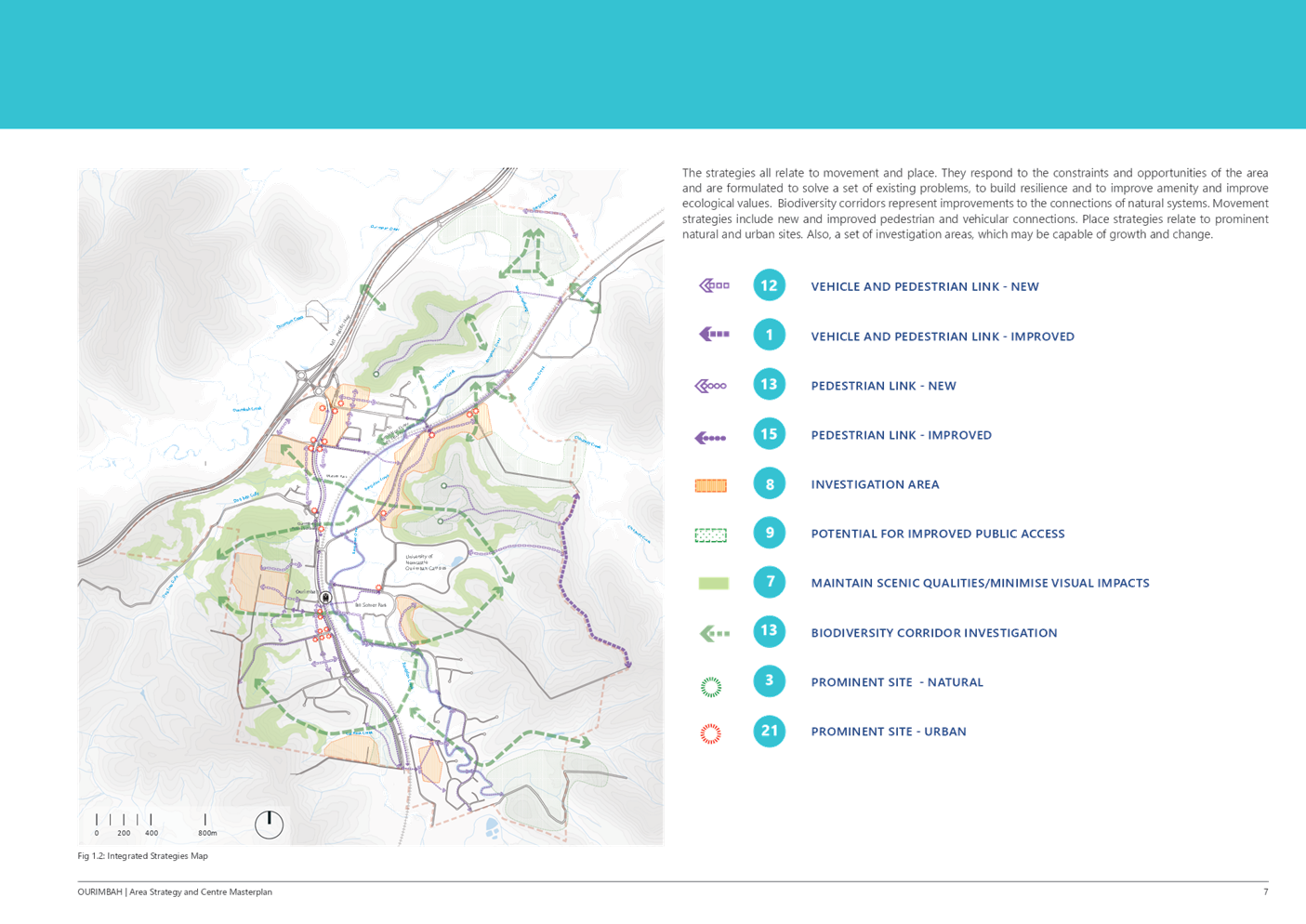Pick the orange Investigation Area swatch
1306x924 pixels.
pyautogui.click(x=710, y=485)
